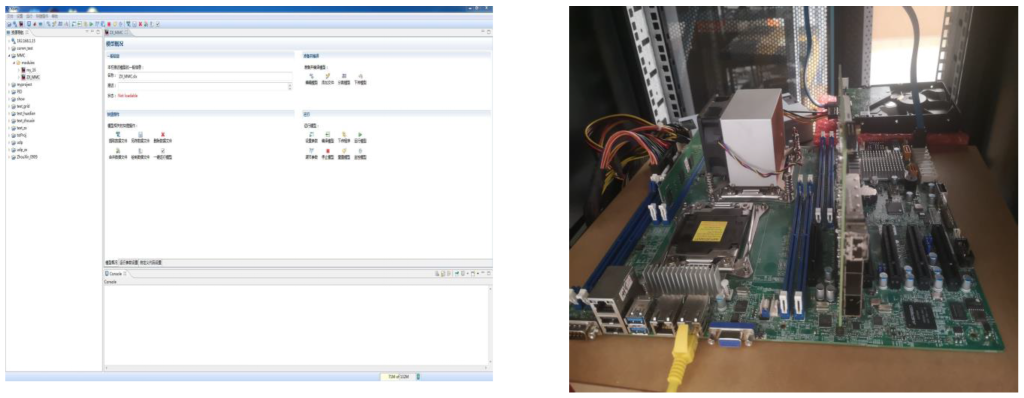The image size is (1024, 398).
Task: Click the red 'Not loadable' status text
Action: (128, 95)
